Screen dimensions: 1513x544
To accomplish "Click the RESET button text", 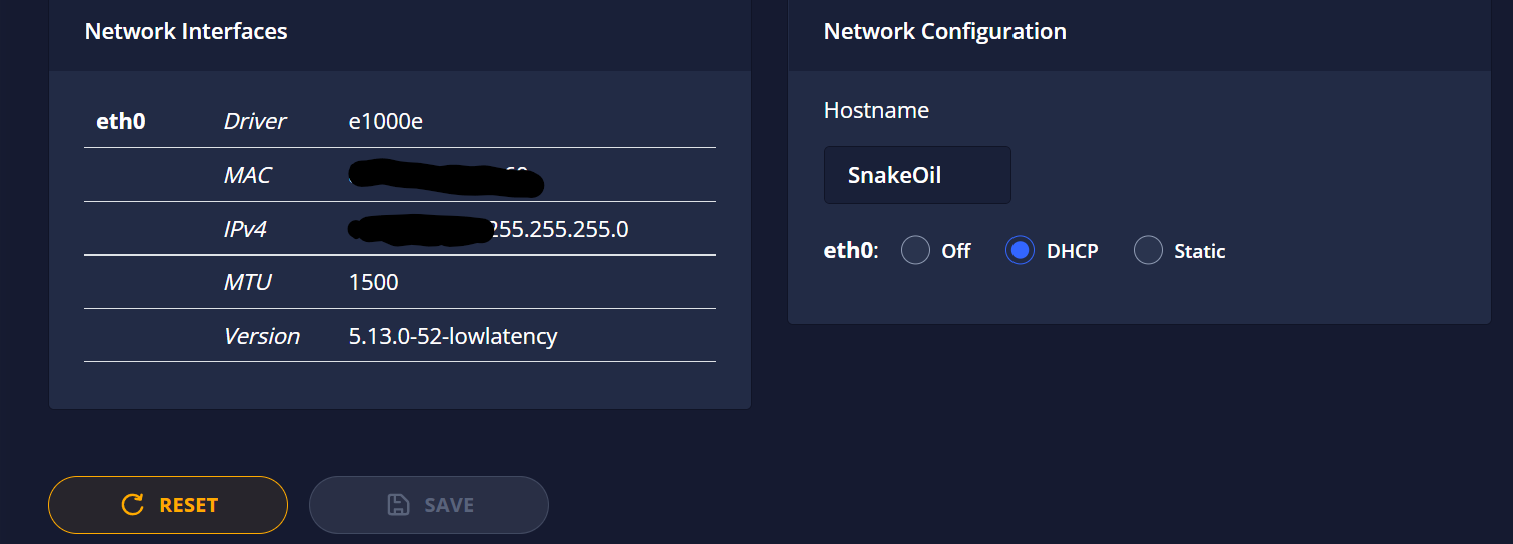I will click(188, 505).
